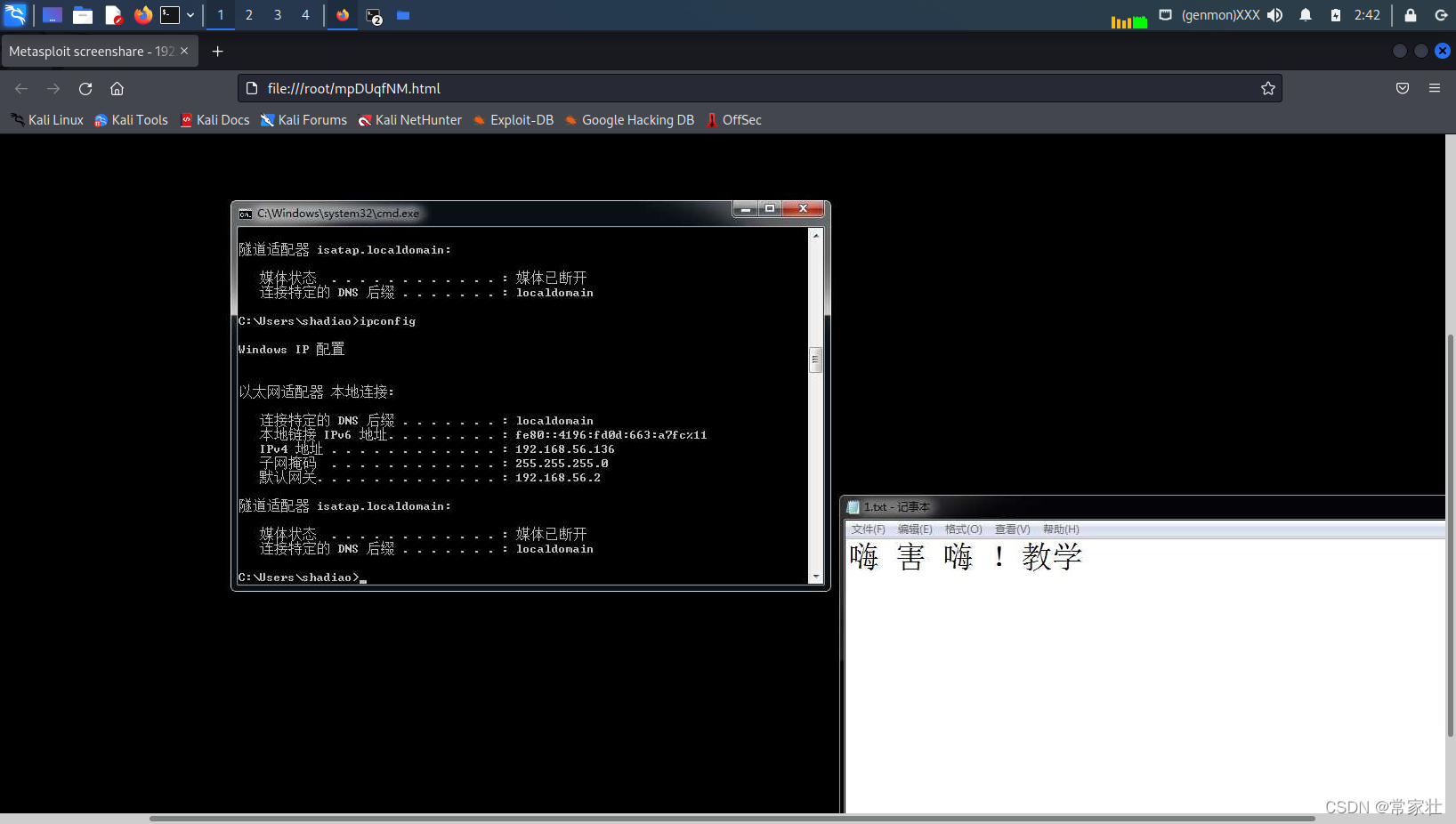The image size is (1456, 824).
Task: Open the OffSec bookmark
Action: click(x=733, y=120)
